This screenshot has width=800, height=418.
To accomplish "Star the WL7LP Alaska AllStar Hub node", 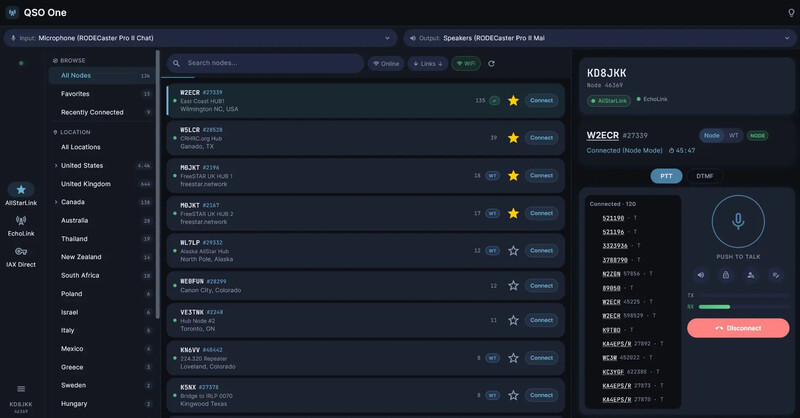I will [513, 251].
